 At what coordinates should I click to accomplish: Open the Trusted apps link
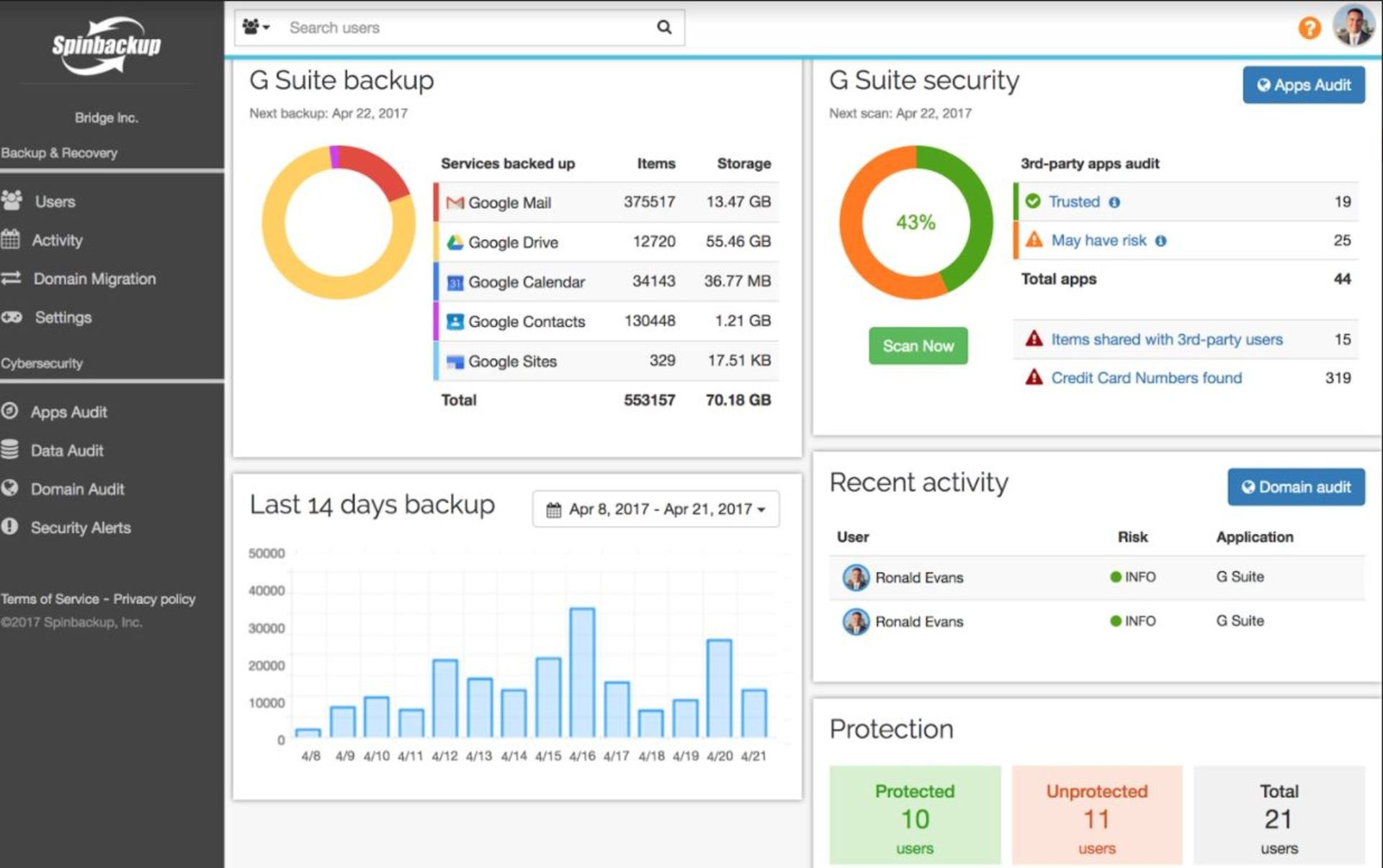(x=1073, y=202)
